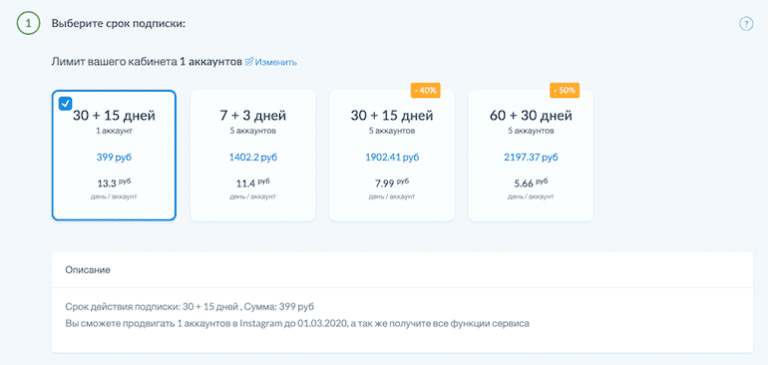
Task: Click the 2197.37 руб price
Action: click(x=531, y=158)
